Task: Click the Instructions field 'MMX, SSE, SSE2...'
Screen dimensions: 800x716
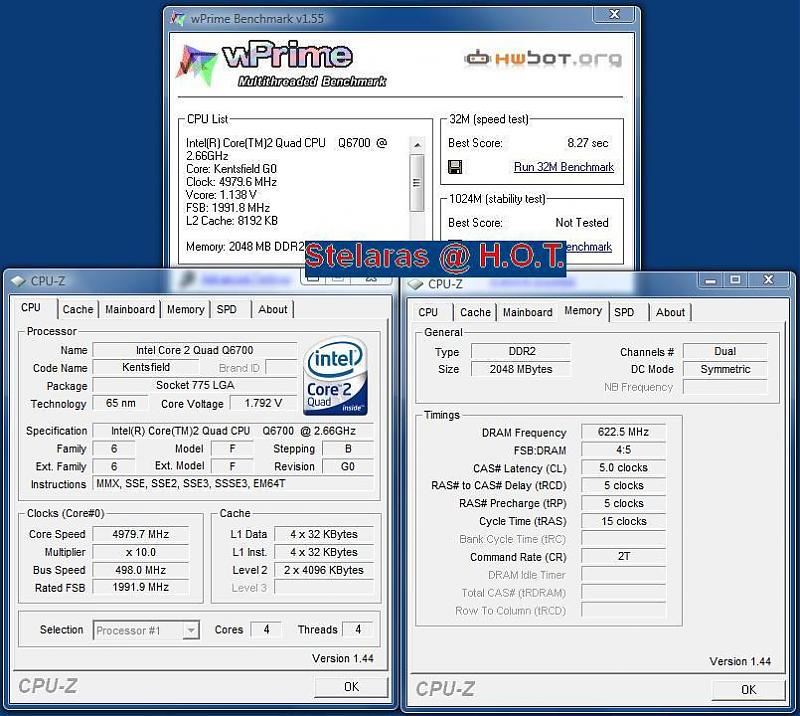Action: [233, 484]
